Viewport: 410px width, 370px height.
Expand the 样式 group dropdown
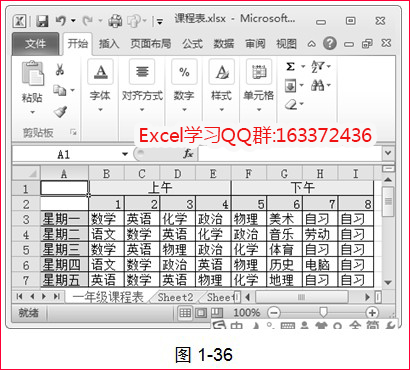coord(221,110)
